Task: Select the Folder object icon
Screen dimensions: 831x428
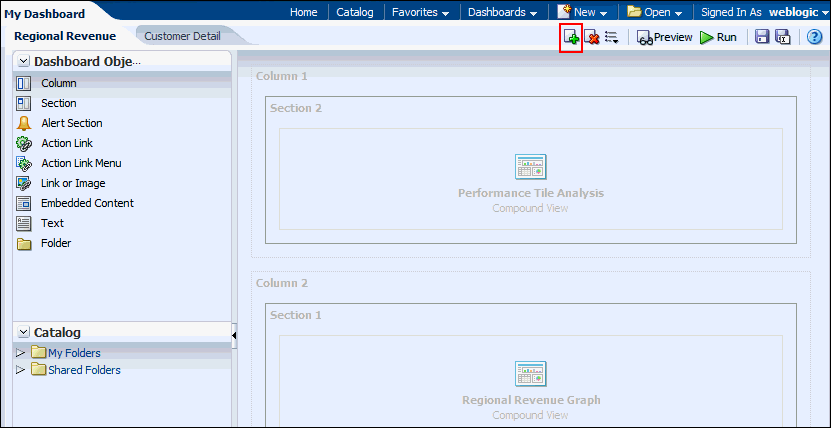Action: pyautogui.click(x=24, y=244)
